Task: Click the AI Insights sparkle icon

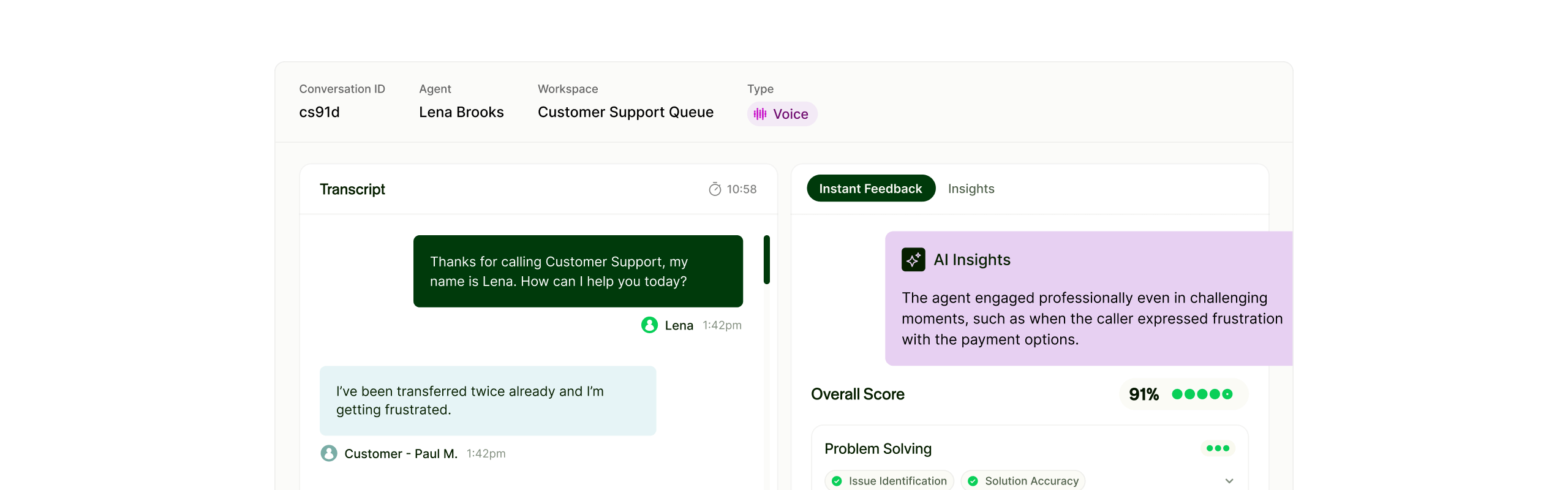Action: click(x=913, y=259)
